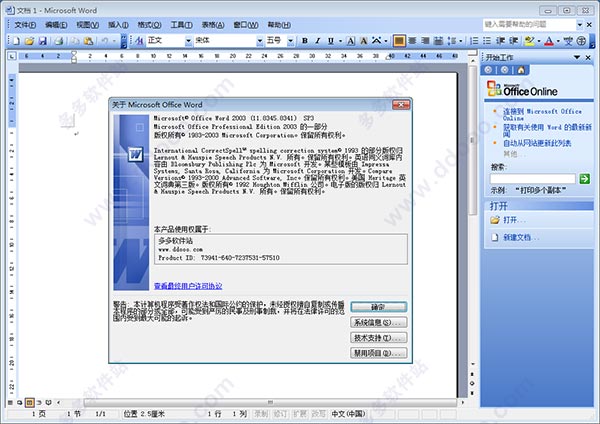
Task: Click the 打开... link in task pane
Action: [x=514, y=220]
